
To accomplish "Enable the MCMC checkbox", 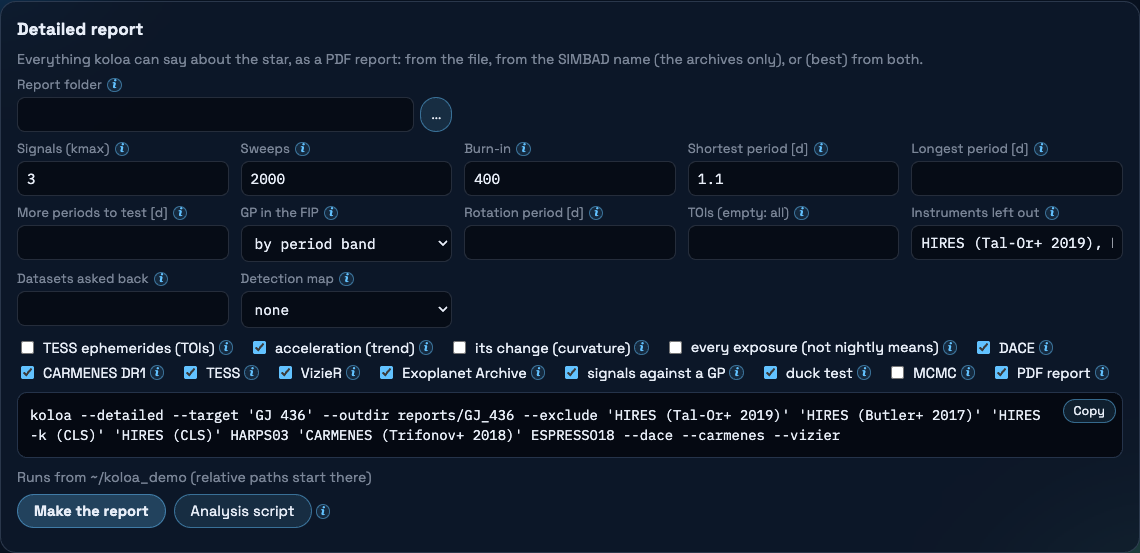I will [x=898, y=373].
